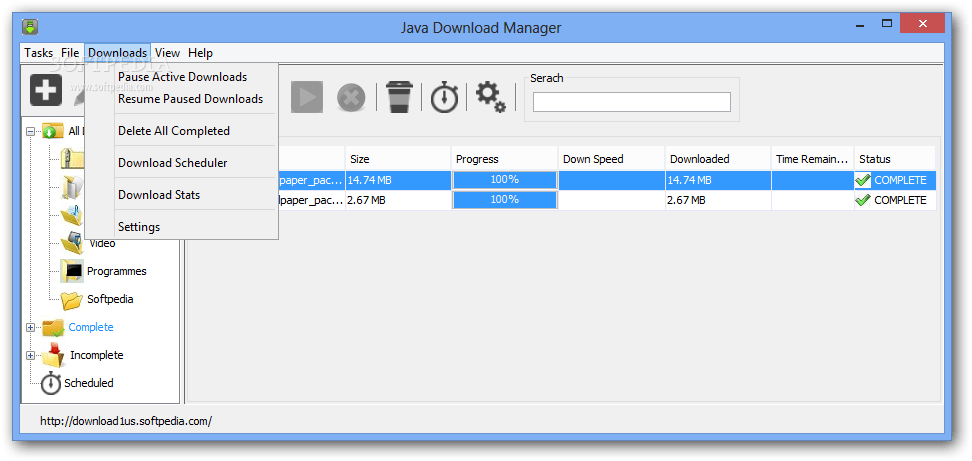972x461 pixels.
Task: Click 100% progress bar of 2.67 MB download
Action: point(505,200)
